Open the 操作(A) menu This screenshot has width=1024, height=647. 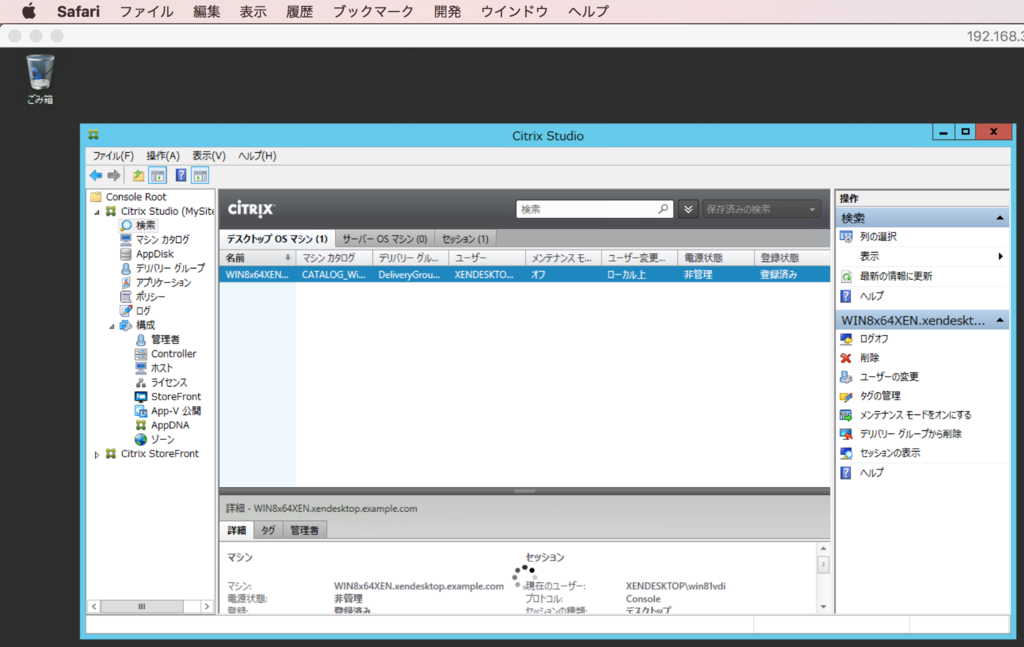tap(163, 155)
